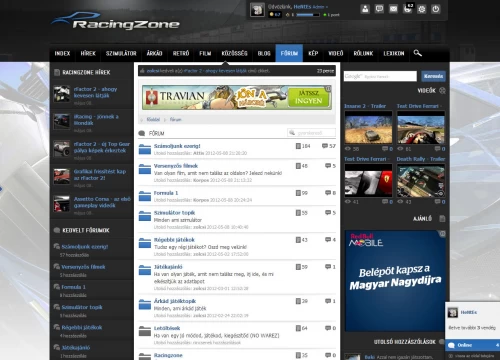Click the power logout icon in header
500x360 pixels.
point(436,9)
